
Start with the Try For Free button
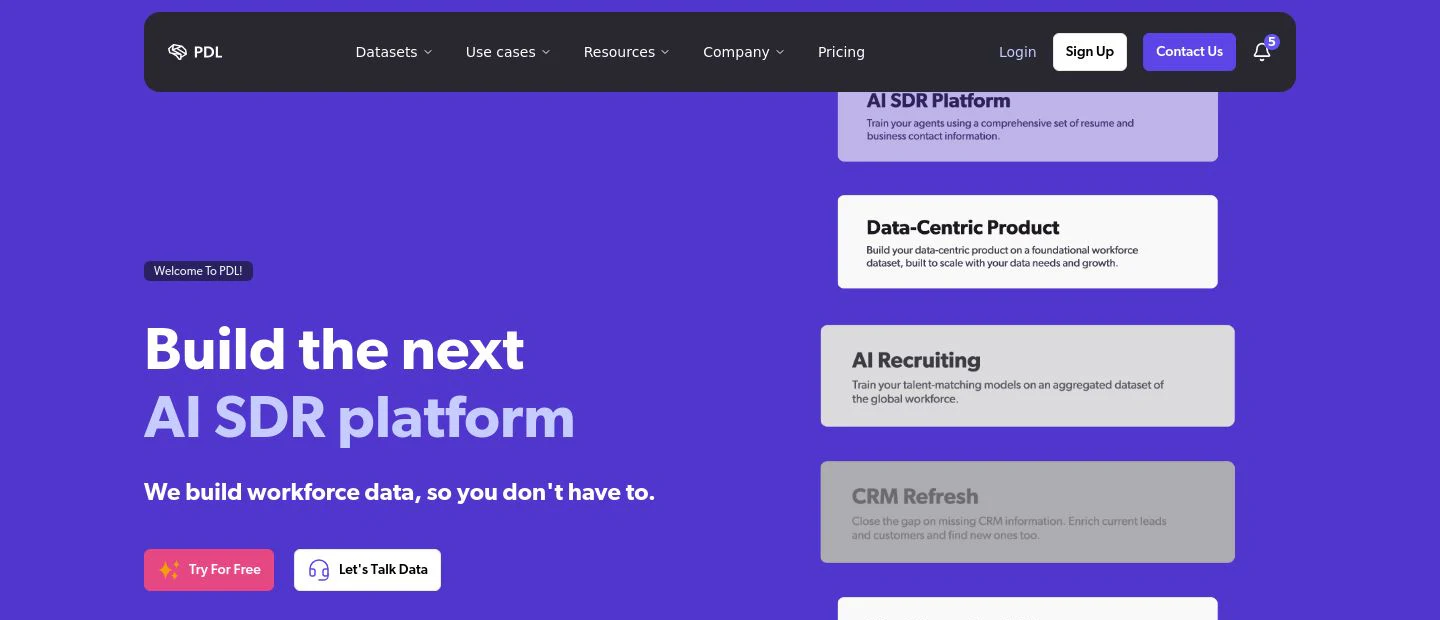(x=209, y=570)
